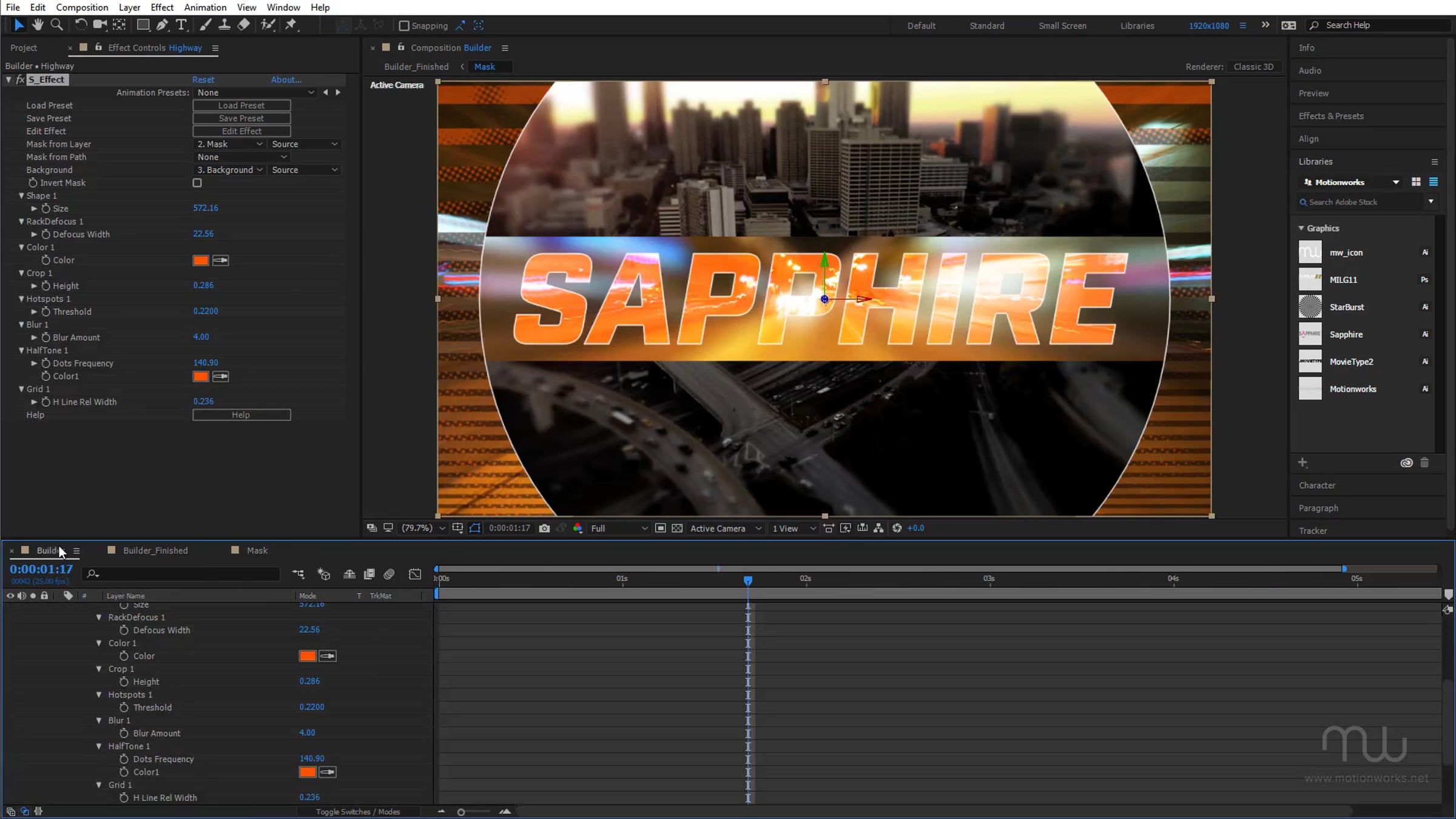Click the About link for S_Effect
Screen dimensions: 1456x819
coord(286,79)
